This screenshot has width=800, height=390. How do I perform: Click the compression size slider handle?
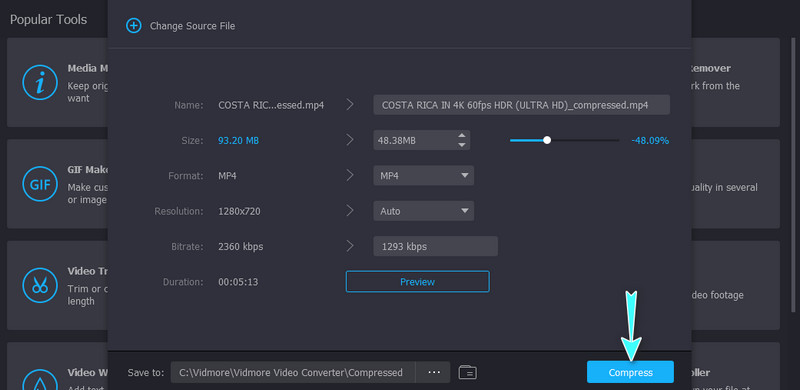tap(547, 140)
